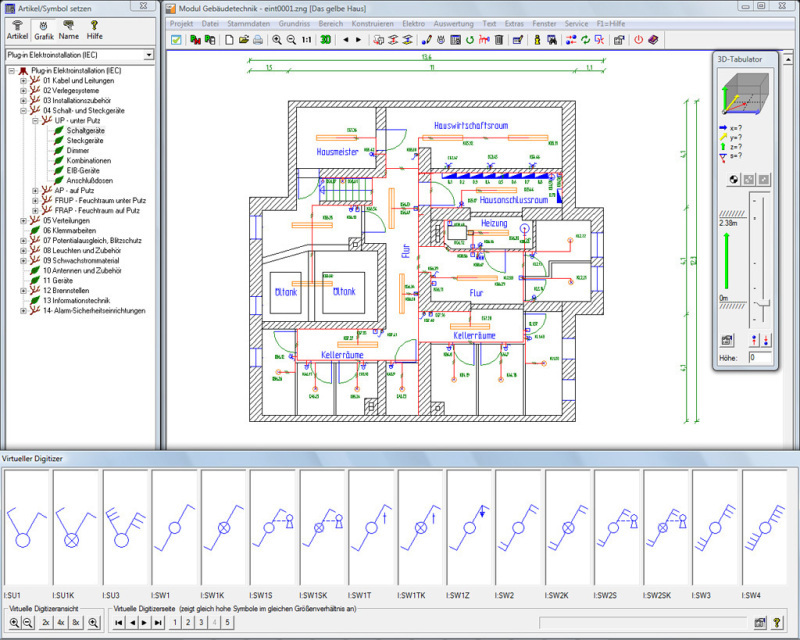Click the pencil draw icon in toolbar
This screenshot has width=800, height=640.
[427, 40]
